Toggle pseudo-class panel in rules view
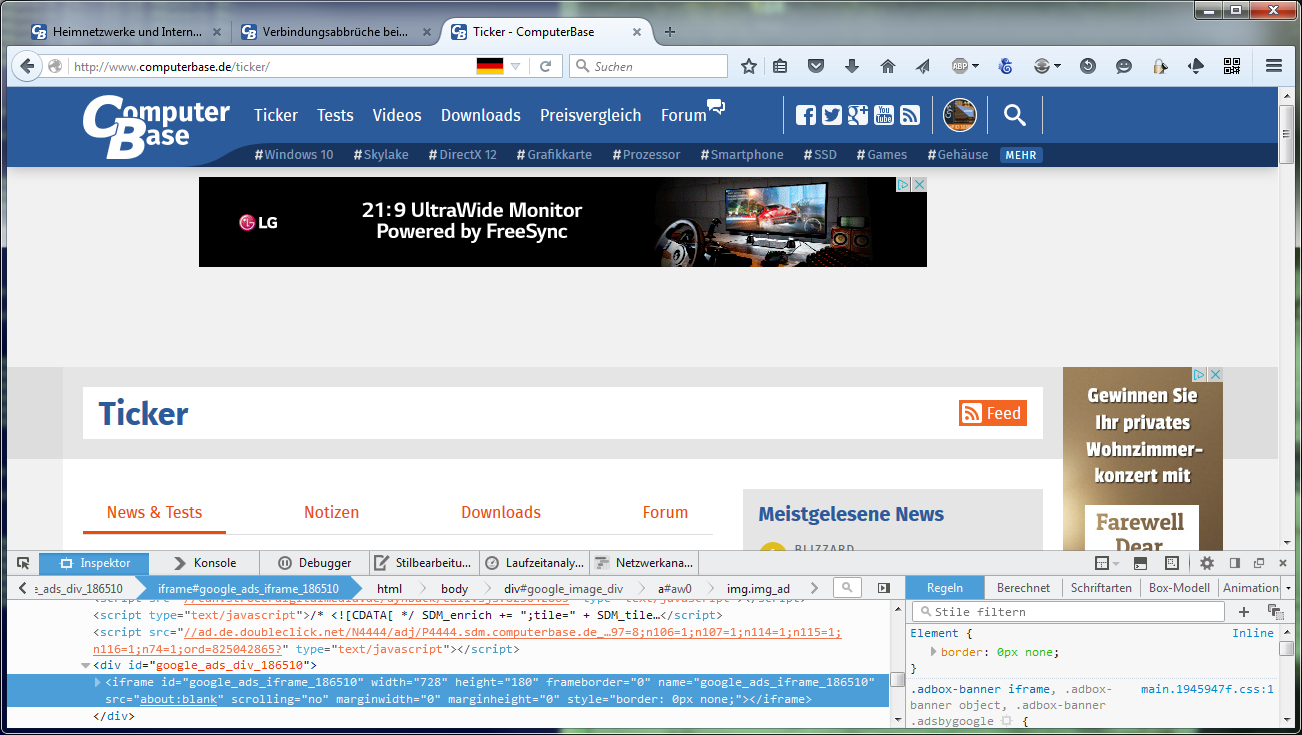 1275,611
